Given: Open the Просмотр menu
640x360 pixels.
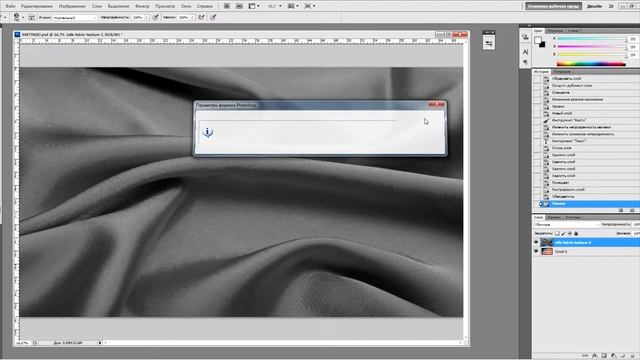Looking at the screenshot, I should 165,6.
